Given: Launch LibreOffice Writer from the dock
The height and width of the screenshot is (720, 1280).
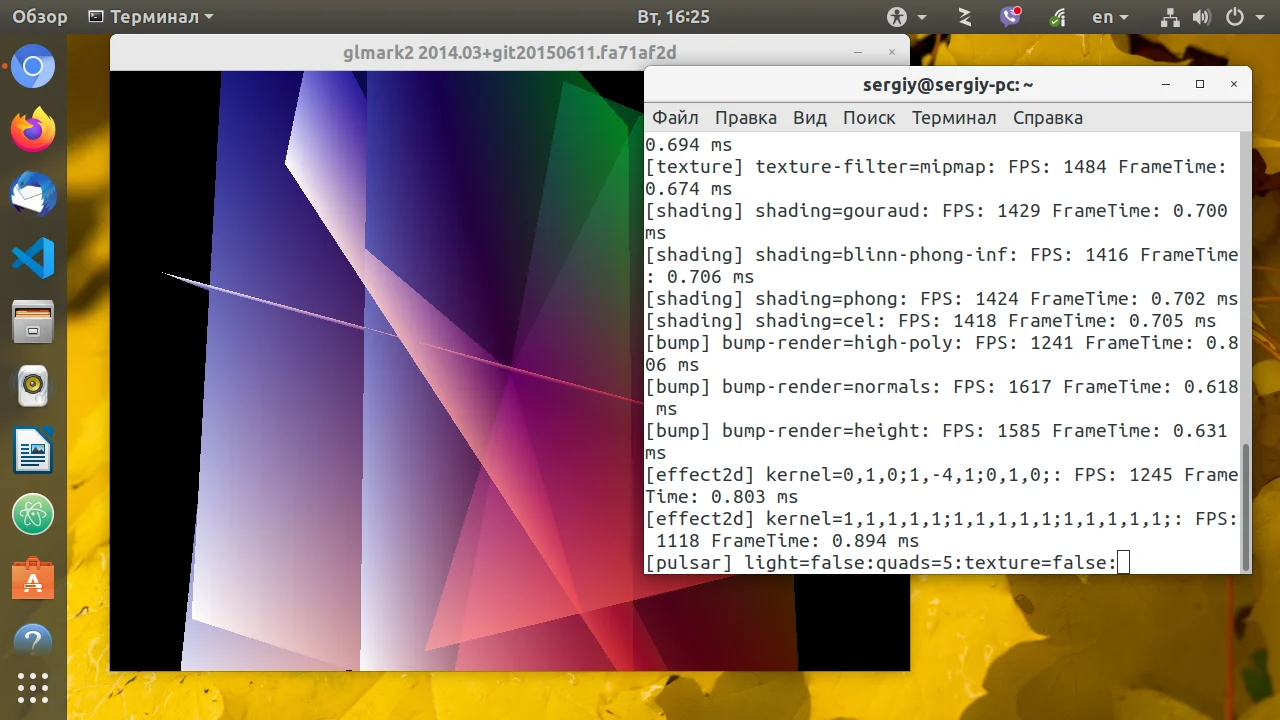Looking at the screenshot, I should 33,450.
